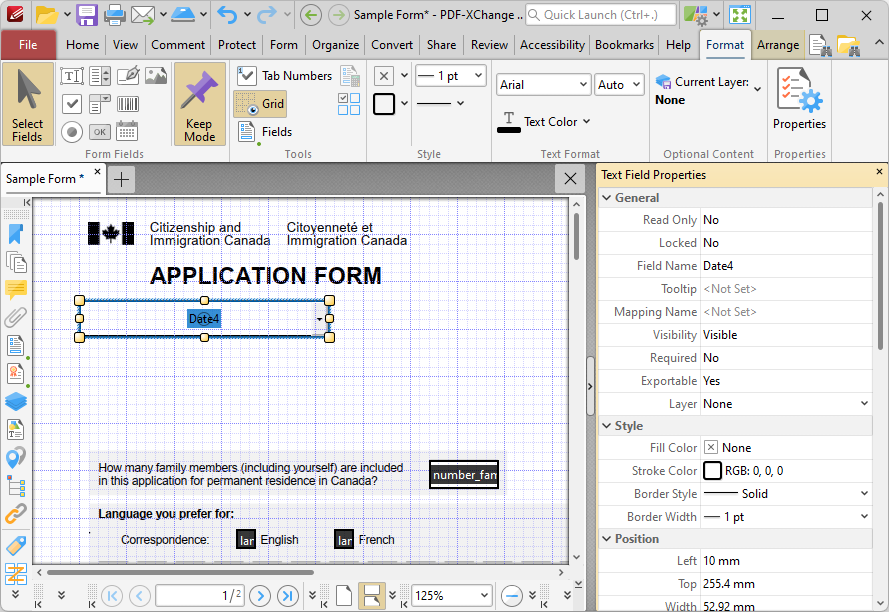The height and width of the screenshot is (612, 889).
Task: Click the Undo arrow icon
Action: [227, 15]
